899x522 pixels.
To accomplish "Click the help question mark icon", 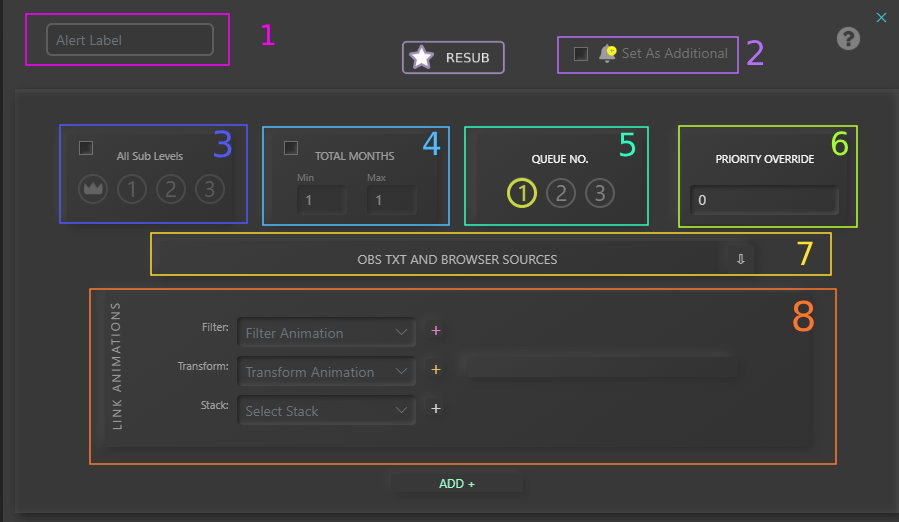I will [x=848, y=39].
